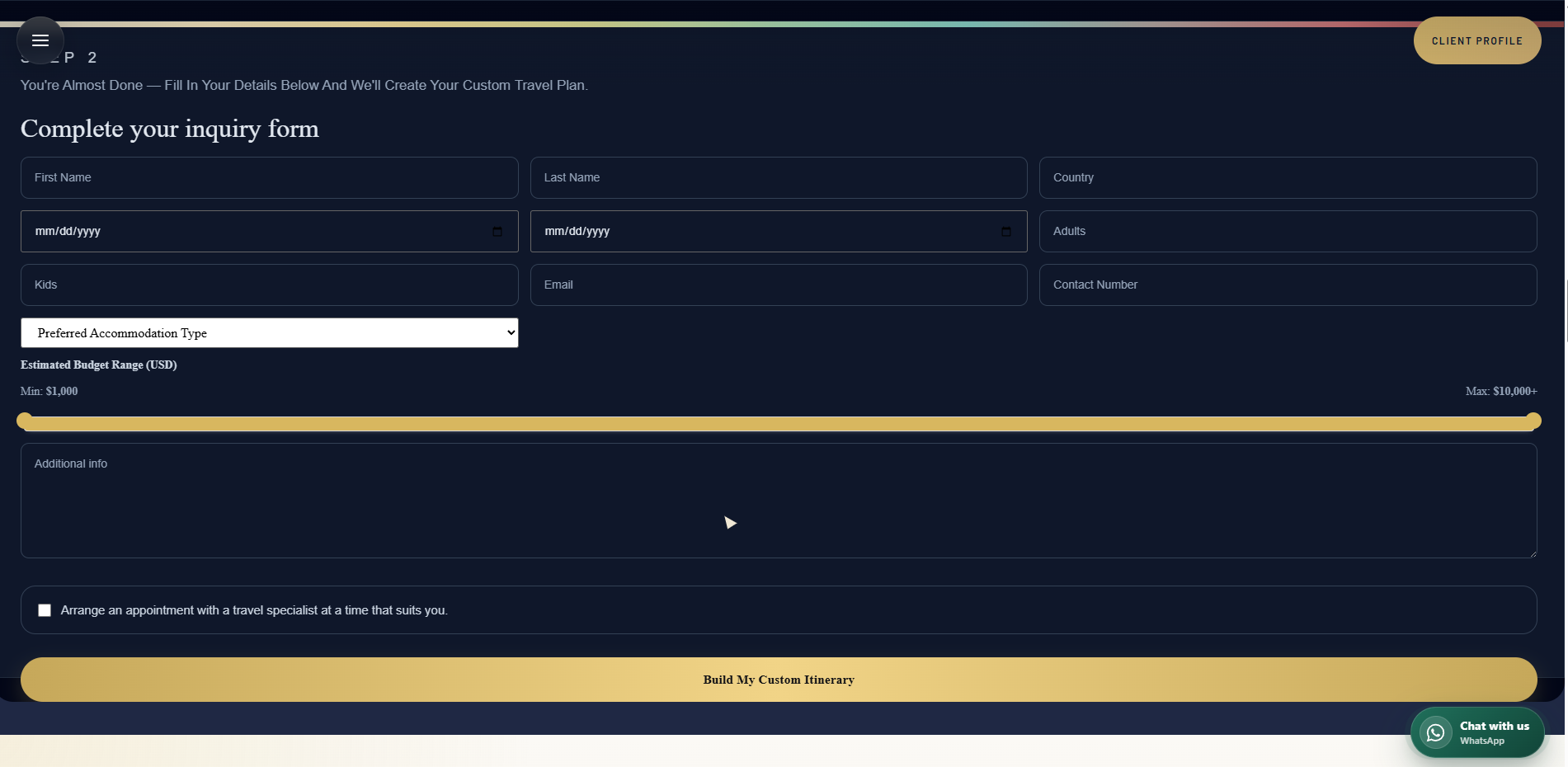The width and height of the screenshot is (1568, 767).
Task: Click the minimum budget slider handle
Action: (x=25, y=421)
